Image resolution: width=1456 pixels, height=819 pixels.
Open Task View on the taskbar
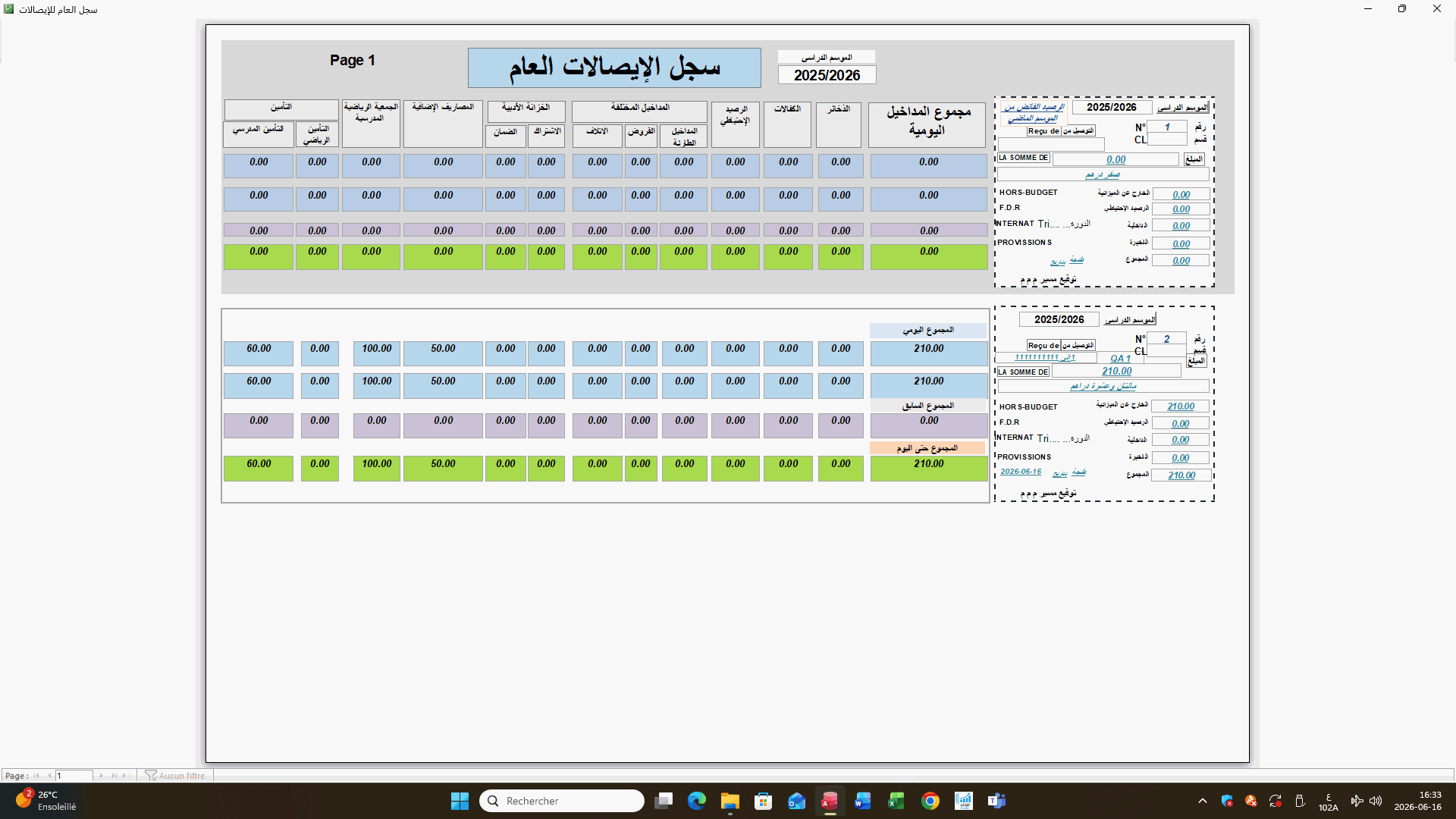tap(664, 801)
